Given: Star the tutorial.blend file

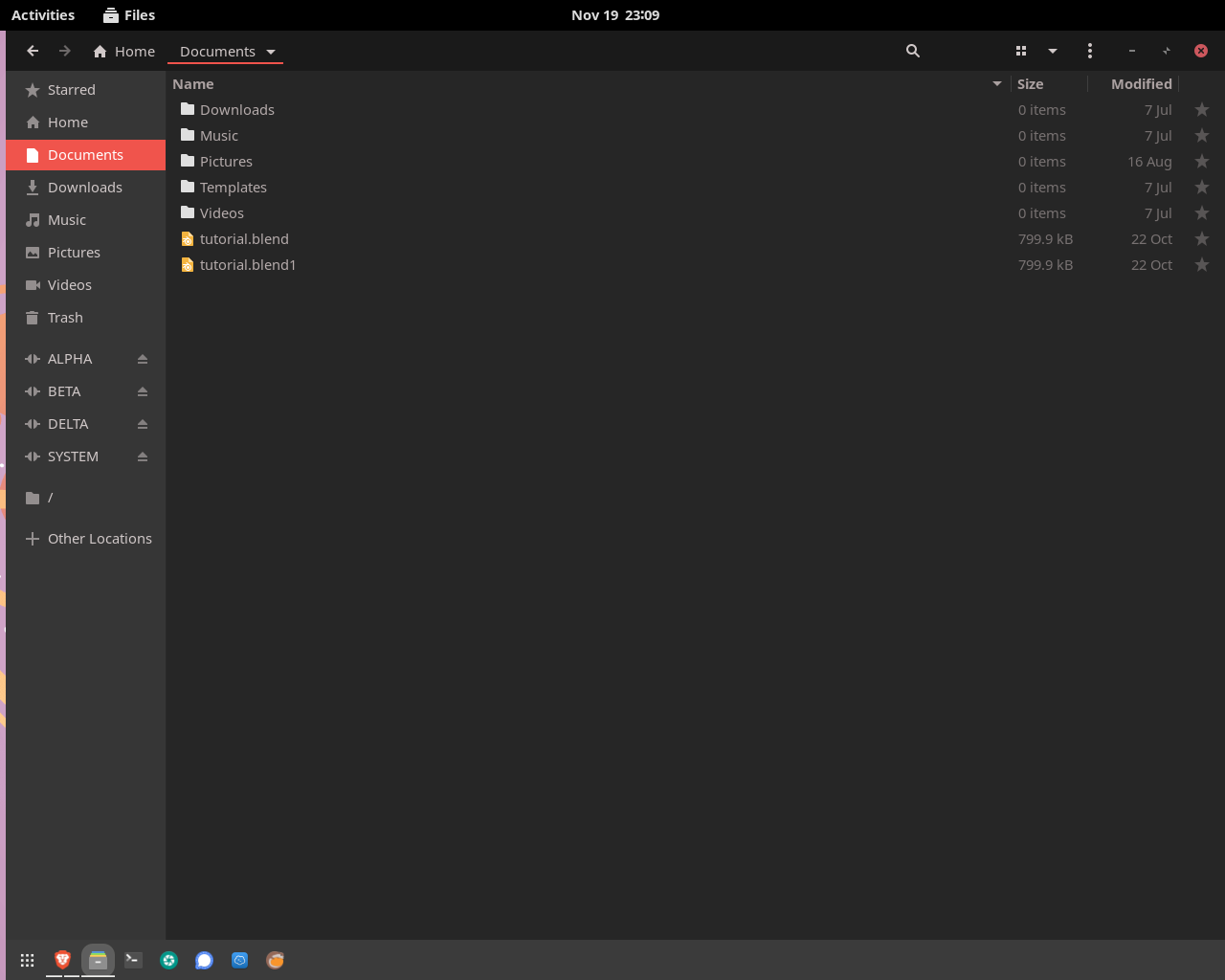Looking at the screenshot, I should click(1202, 238).
